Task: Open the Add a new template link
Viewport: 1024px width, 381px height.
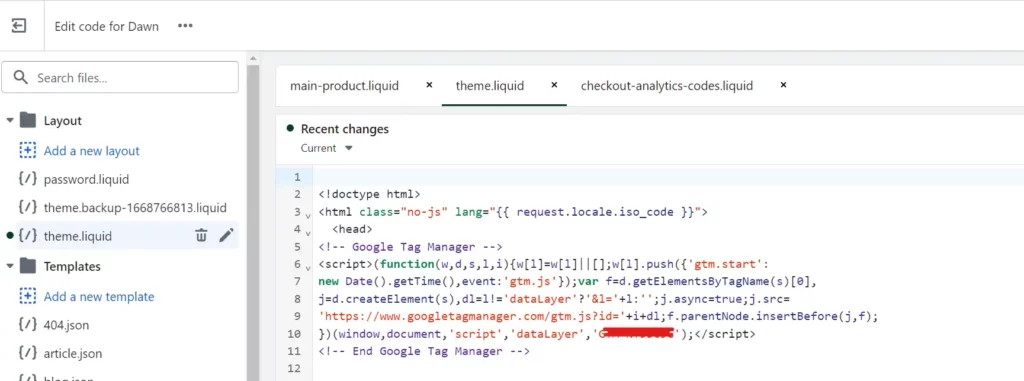Action: [99, 297]
